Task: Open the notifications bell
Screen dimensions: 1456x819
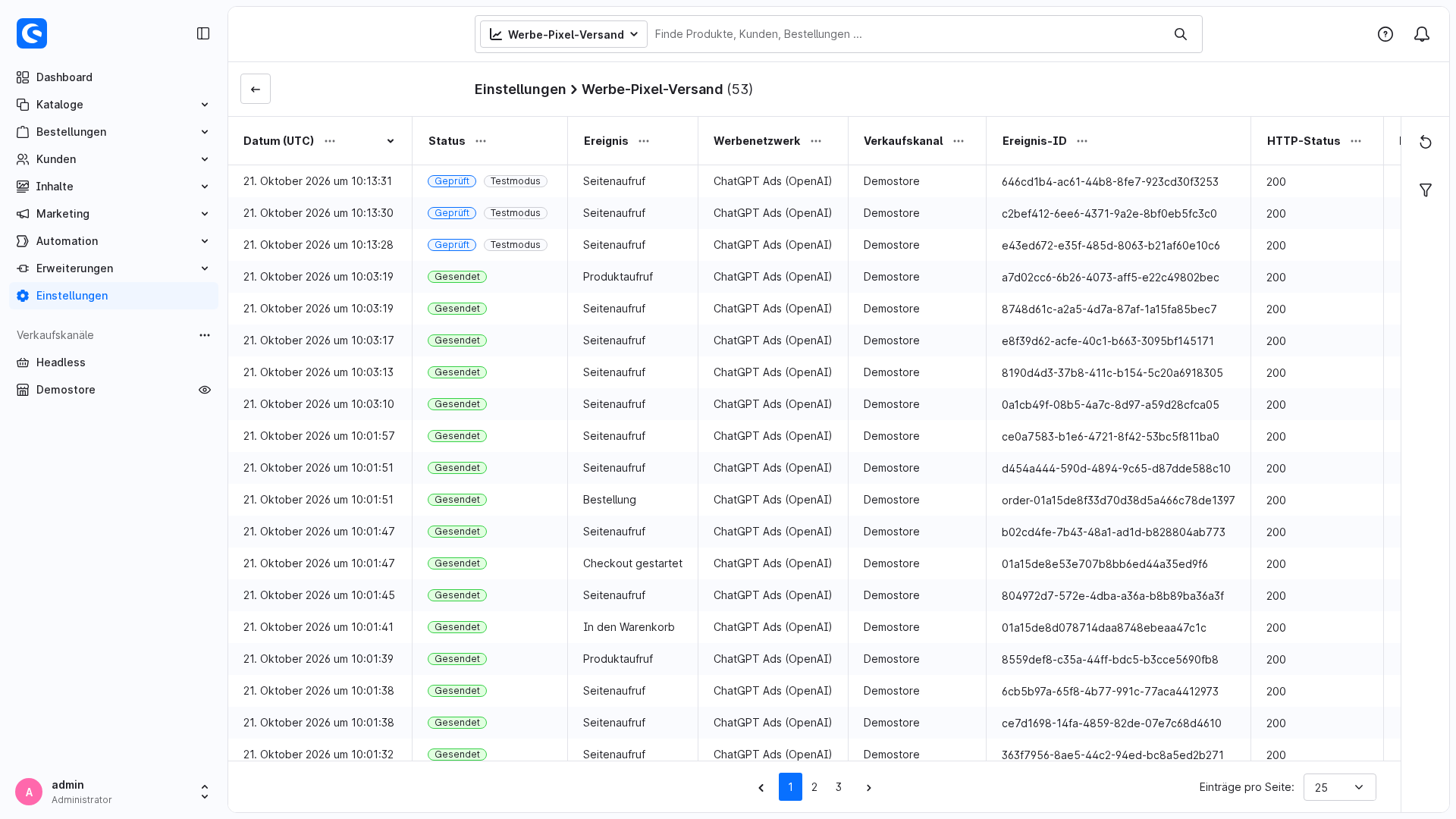Action: point(1422,34)
